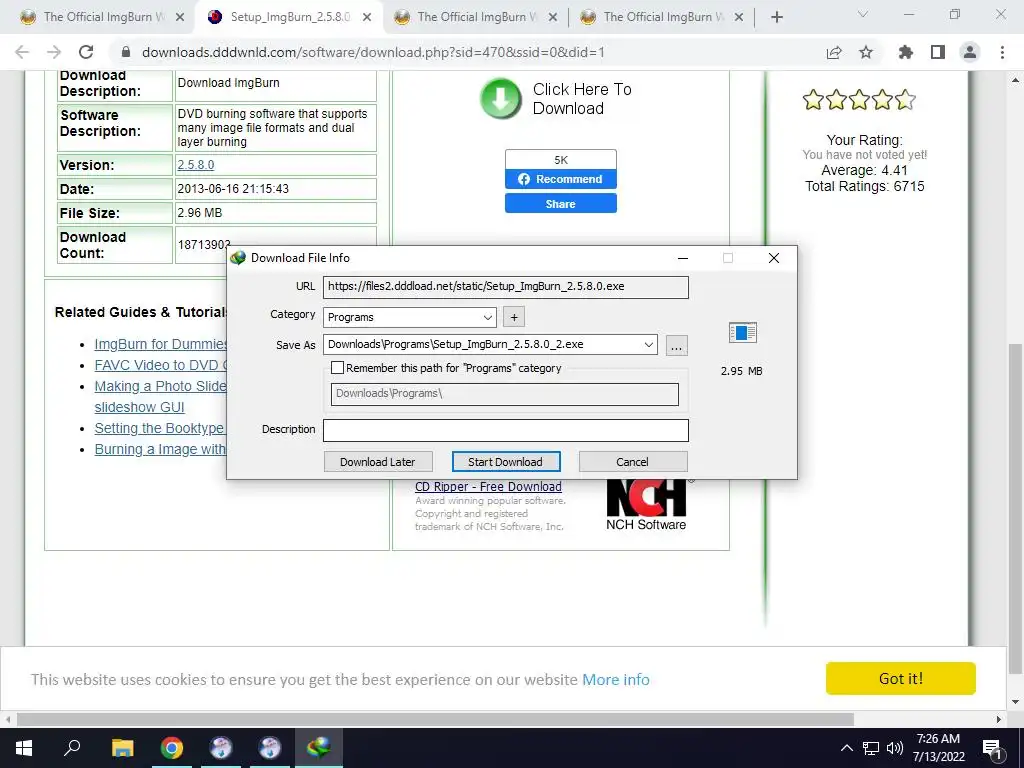Image resolution: width=1024 pixels, height=768 pixels.
Task: Toggle the browser side panel icon
Action: click(x=938, y=52)
